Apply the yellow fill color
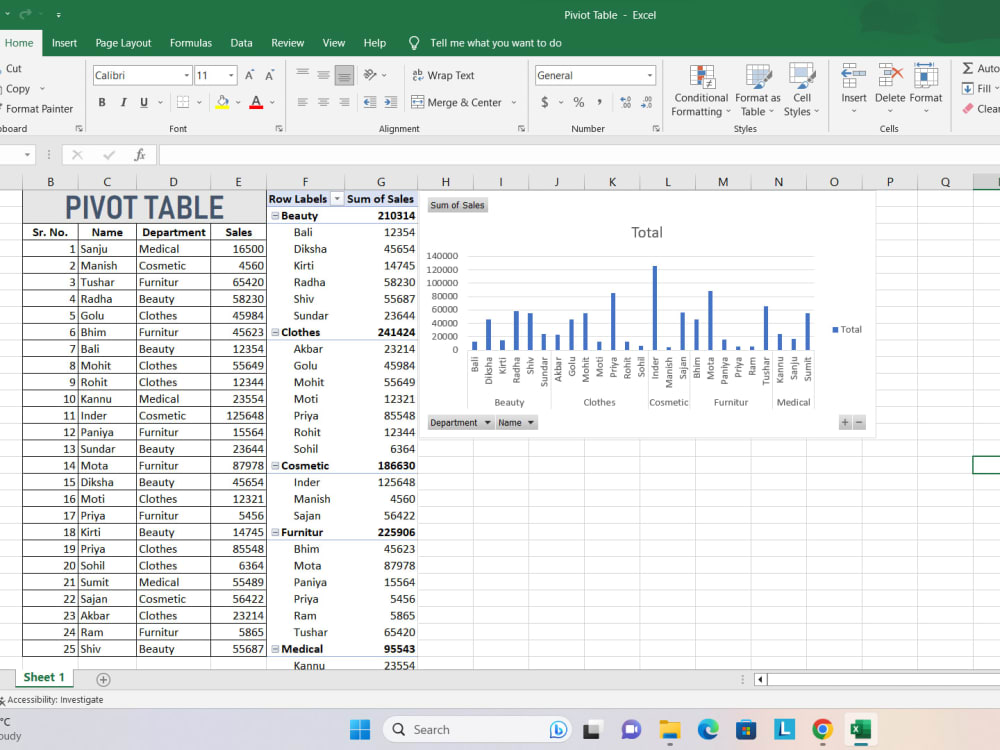The width and height of the screenshot is (1000, 750). 222,102
